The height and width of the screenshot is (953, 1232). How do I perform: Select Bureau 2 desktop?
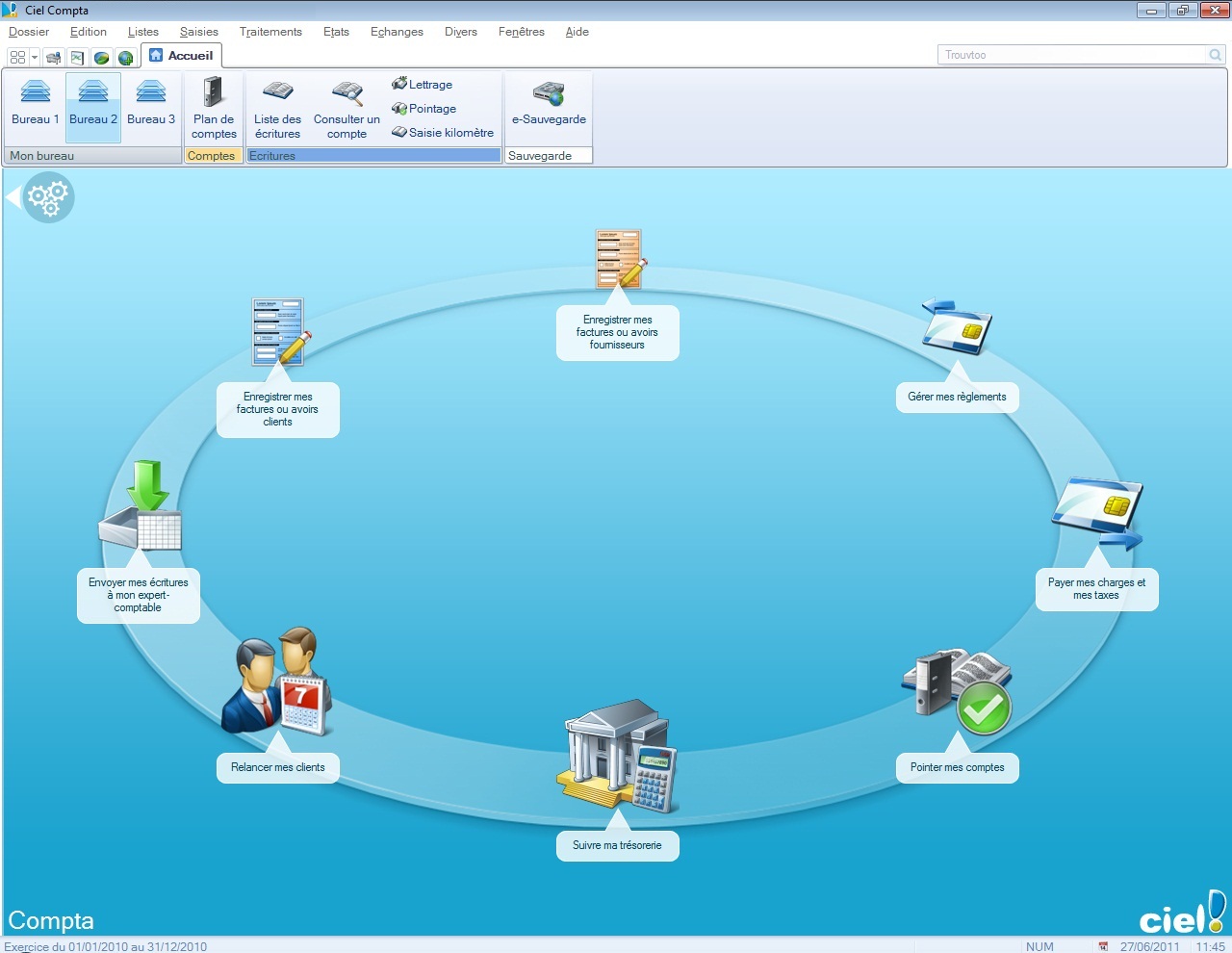(93, 102)
